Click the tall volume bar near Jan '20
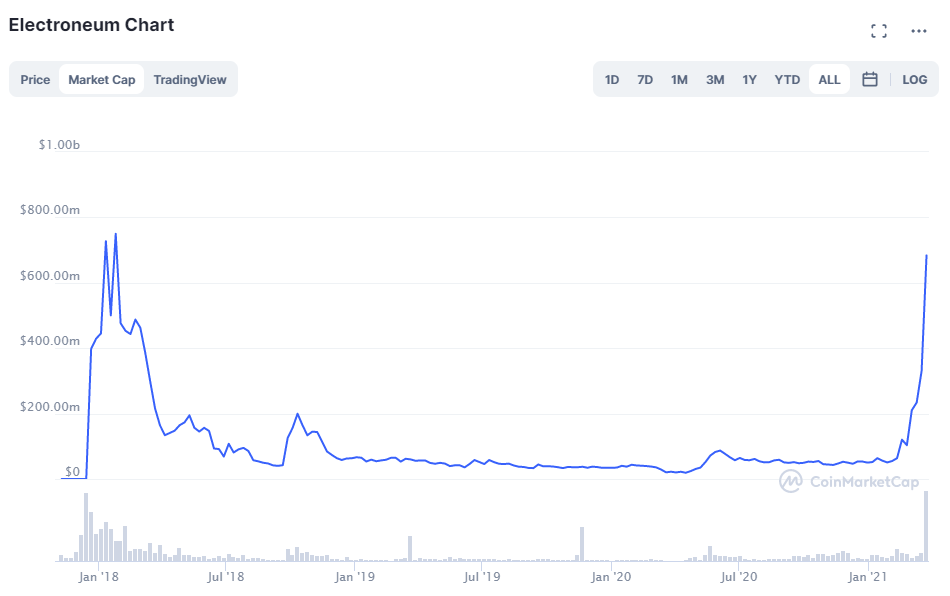The image size is (950, 596). [582, 544]
